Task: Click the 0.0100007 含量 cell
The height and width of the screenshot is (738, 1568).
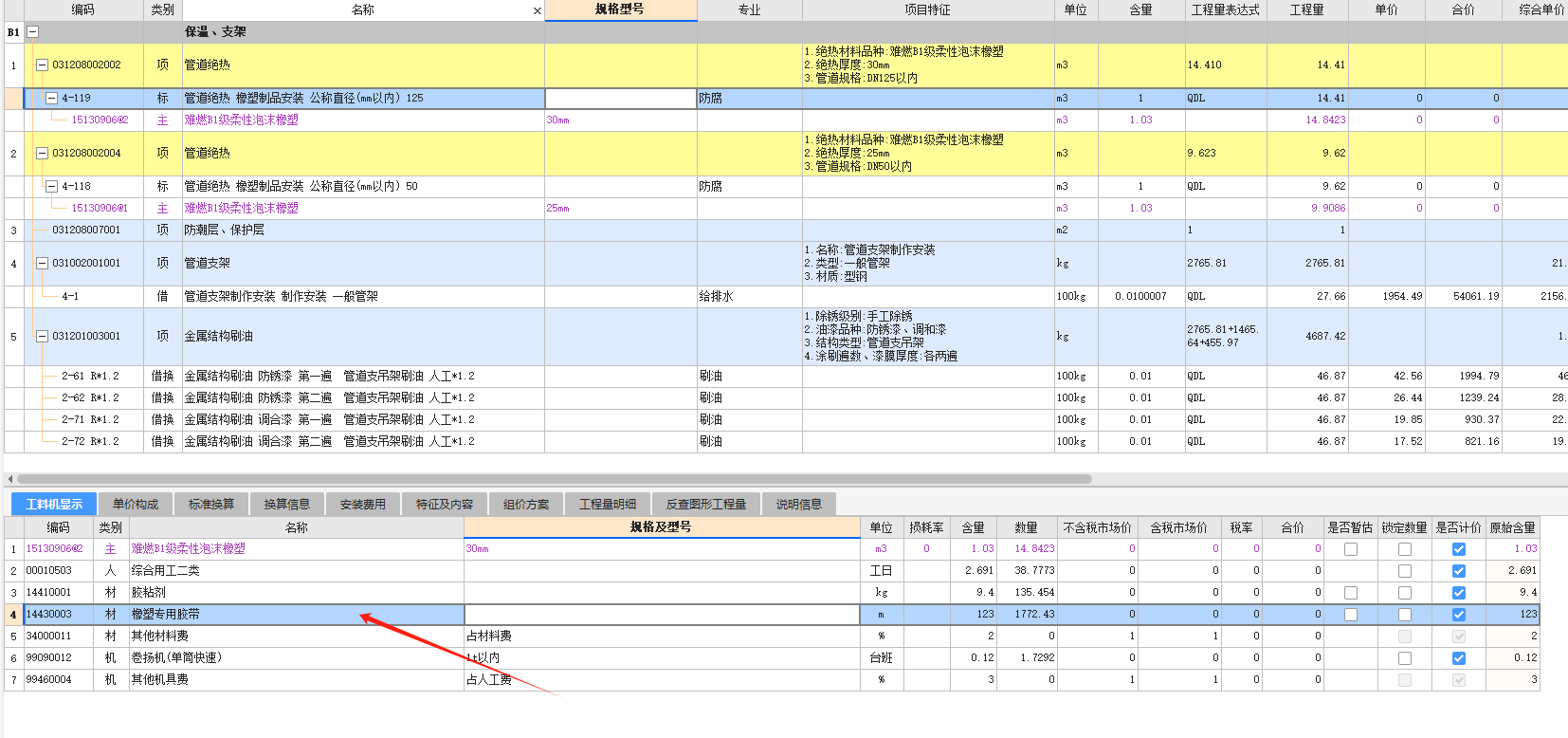Action: coord(1140,296)
